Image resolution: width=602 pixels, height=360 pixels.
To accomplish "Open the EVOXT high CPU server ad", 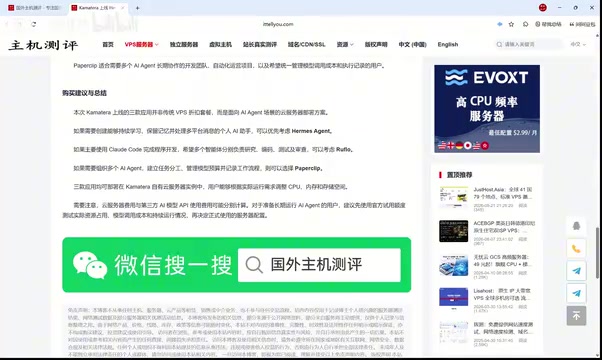I will point(487,109).
